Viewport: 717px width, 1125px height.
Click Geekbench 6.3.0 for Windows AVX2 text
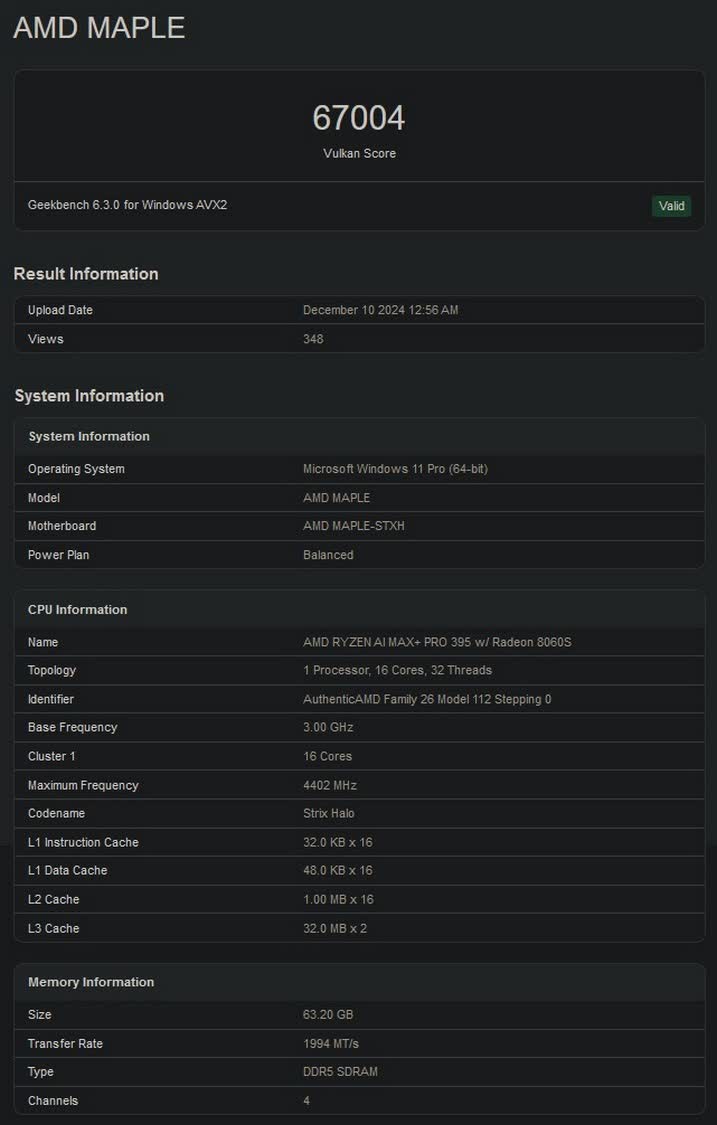pyautogui.click(x=120, y=205)
